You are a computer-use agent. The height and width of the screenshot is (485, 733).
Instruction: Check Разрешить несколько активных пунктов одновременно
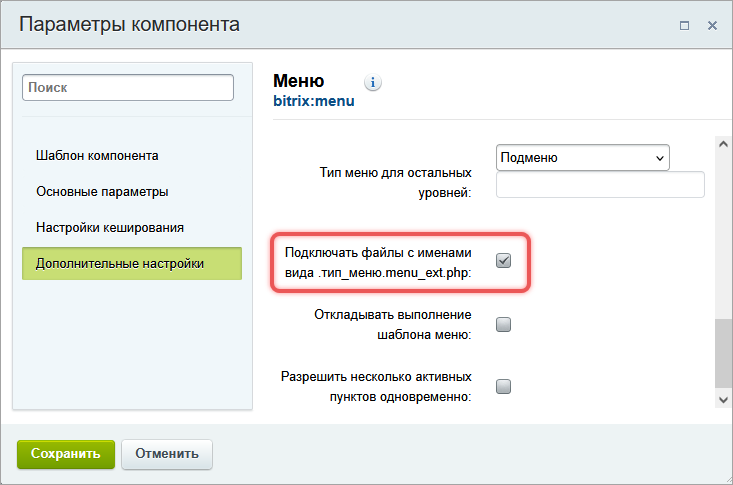tap(504, 387)
